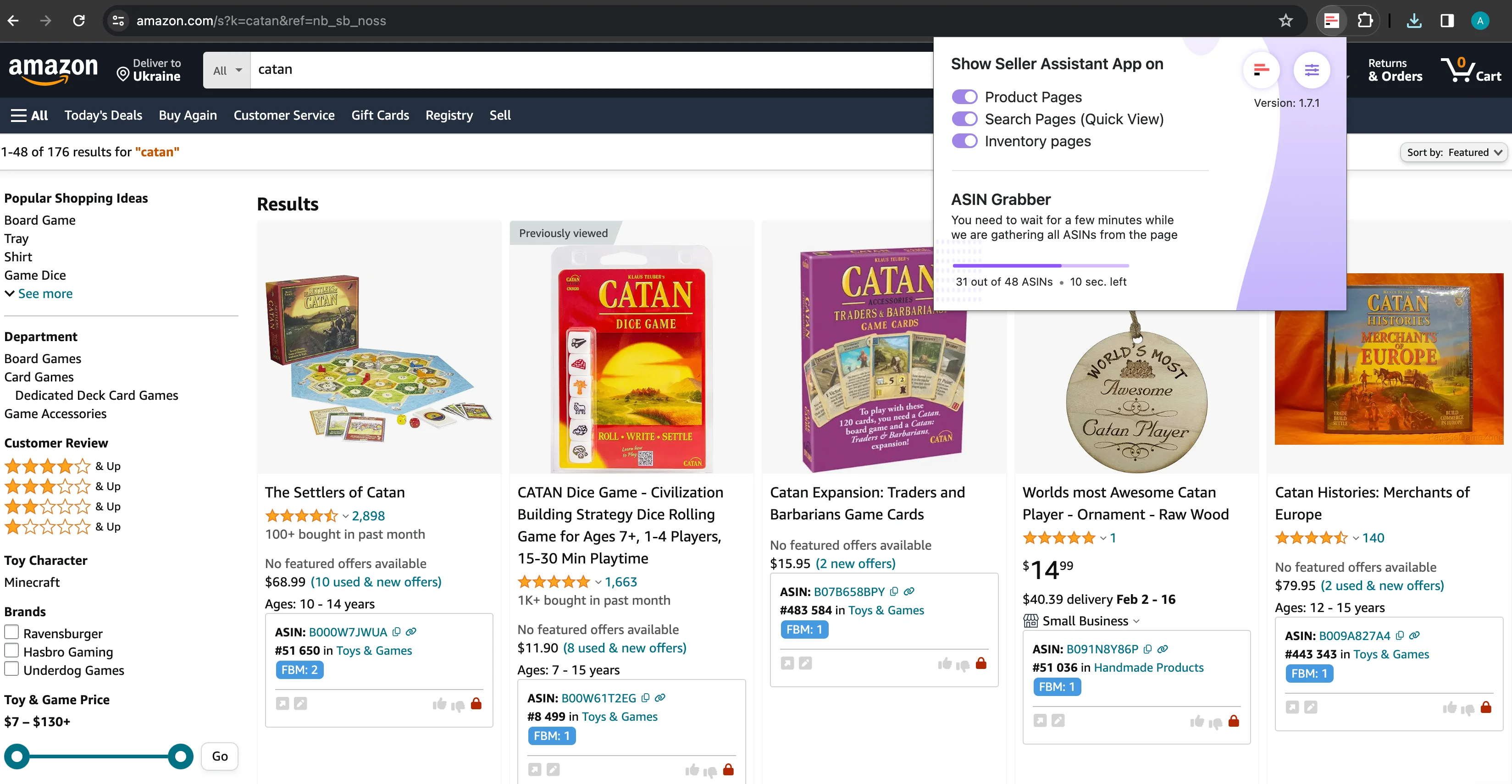Screen dimensions: 1512x784
Task: Bookmark this page with the star icon
Action: [x=1285, y=21]
